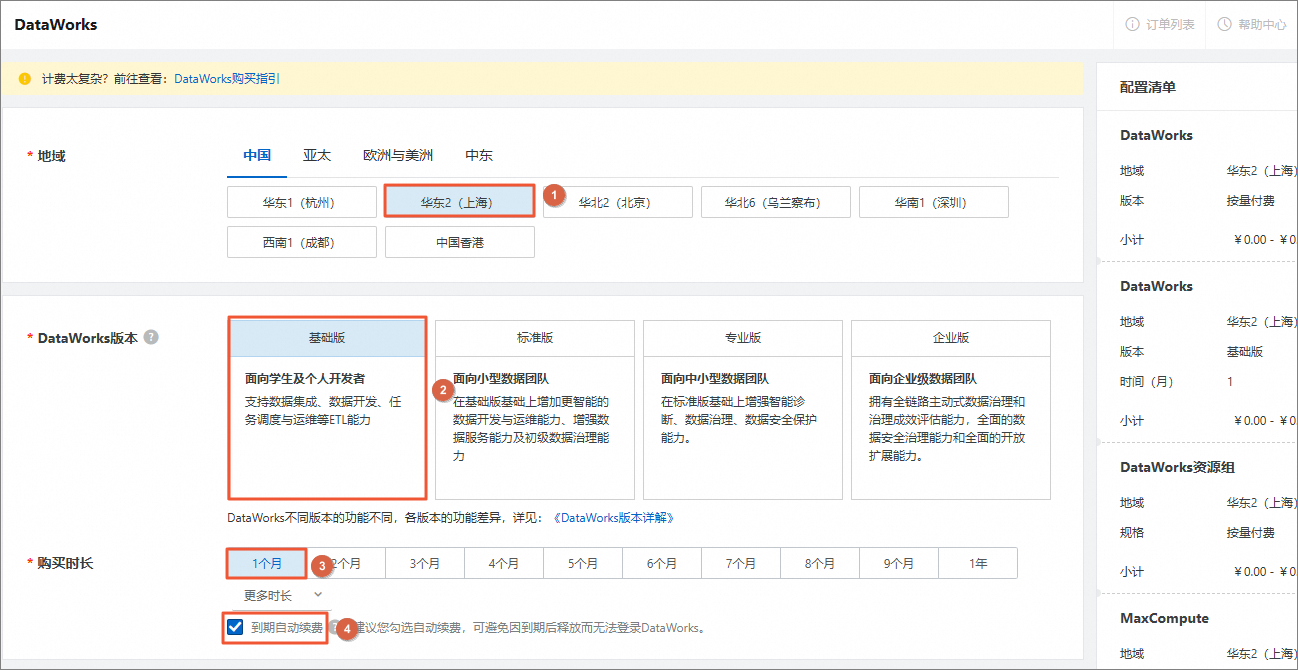The width and height of the screenshot is (1298, 670).
Task: Select region 西南1（成都）
Action: click(302, 242)
